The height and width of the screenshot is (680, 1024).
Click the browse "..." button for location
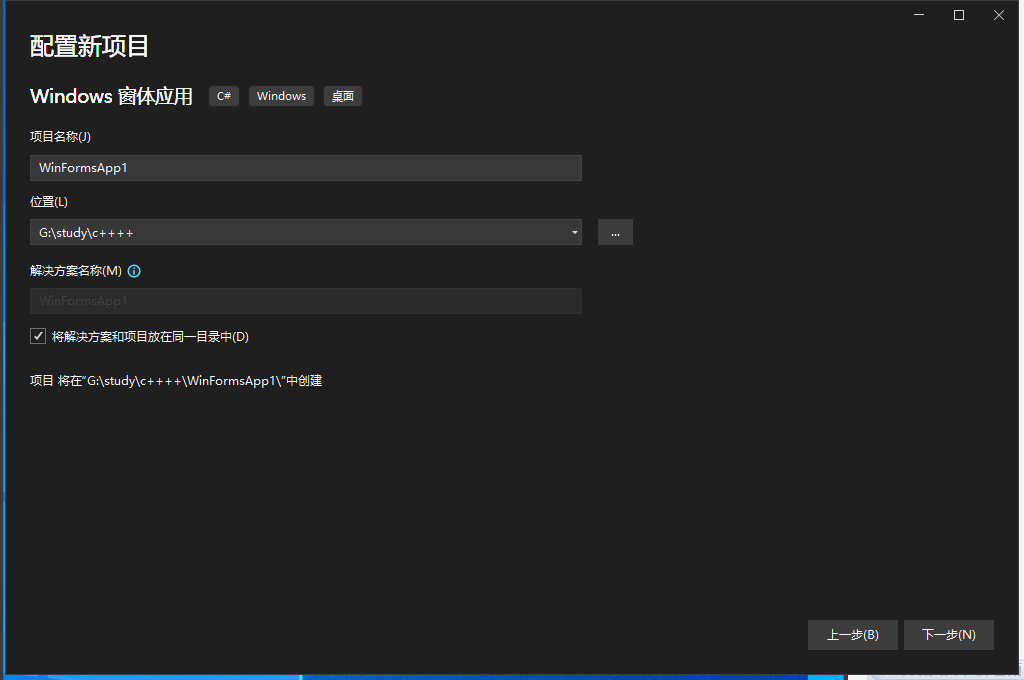[x=615, y=232]
